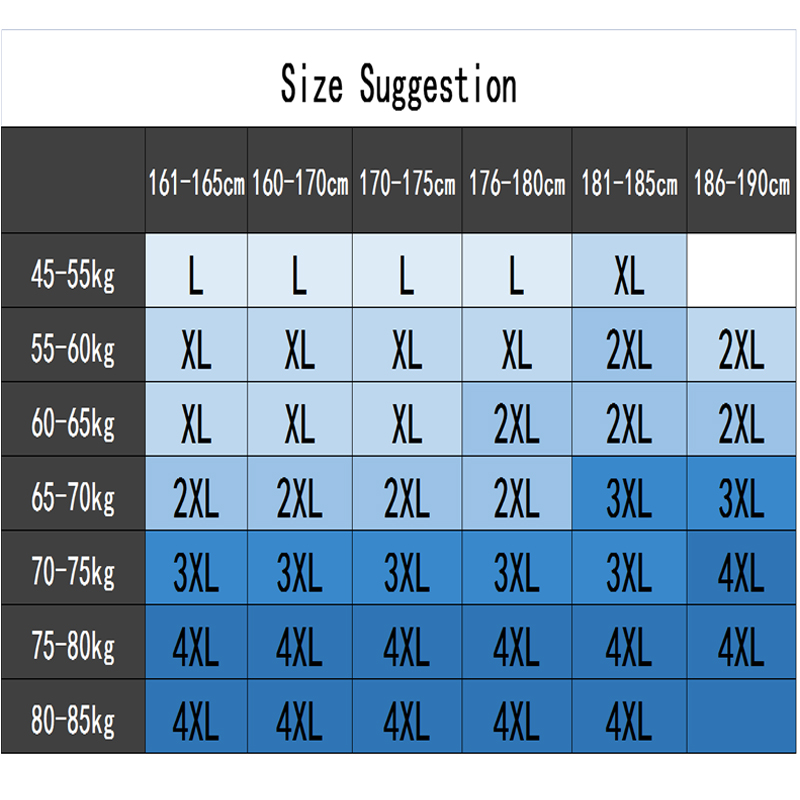Click the 186-190cm column header

[741, 184]
